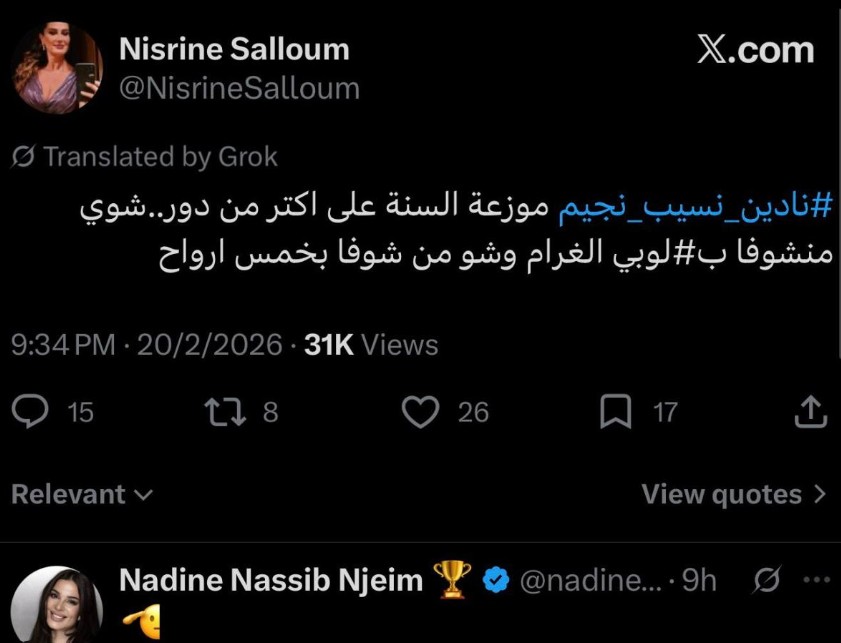Open the share upload icon
The width and height of the screenshot is (841, 643).
coord(809,411)
